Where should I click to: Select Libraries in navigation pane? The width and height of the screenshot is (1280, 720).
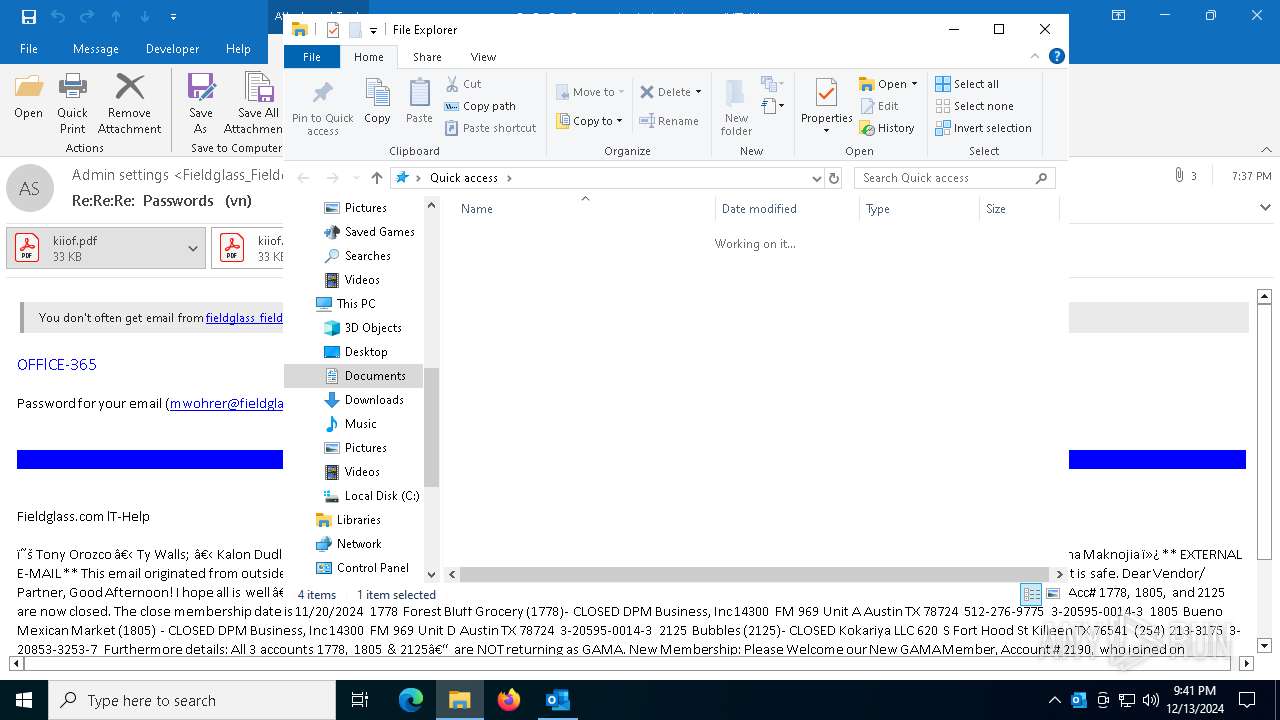click(x=348, y=520)
